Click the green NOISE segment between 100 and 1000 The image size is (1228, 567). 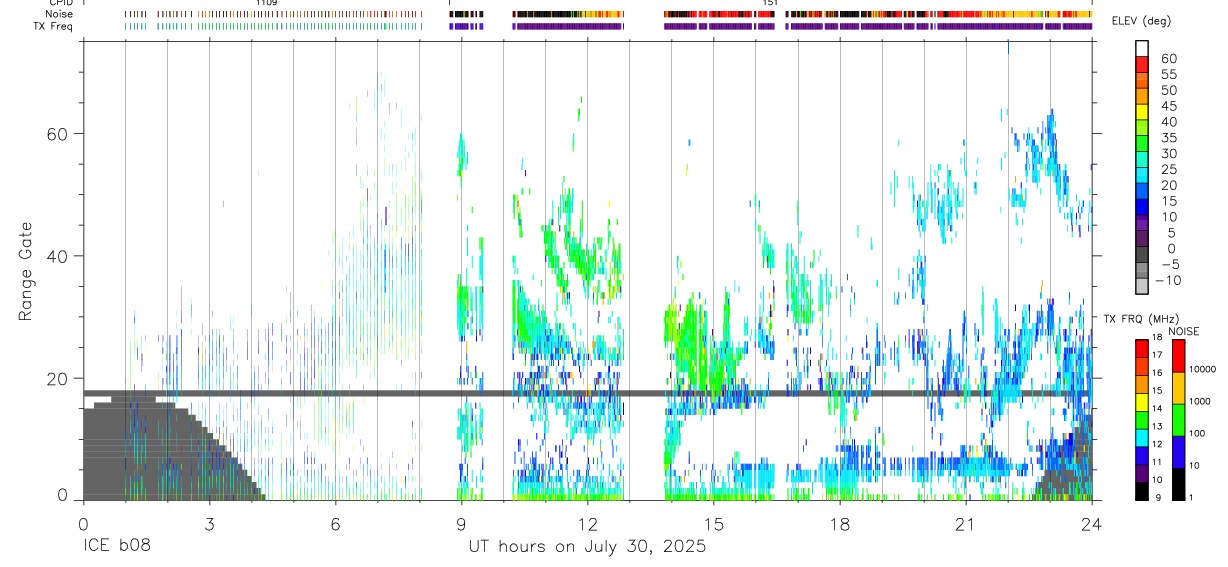point(1177,420)
